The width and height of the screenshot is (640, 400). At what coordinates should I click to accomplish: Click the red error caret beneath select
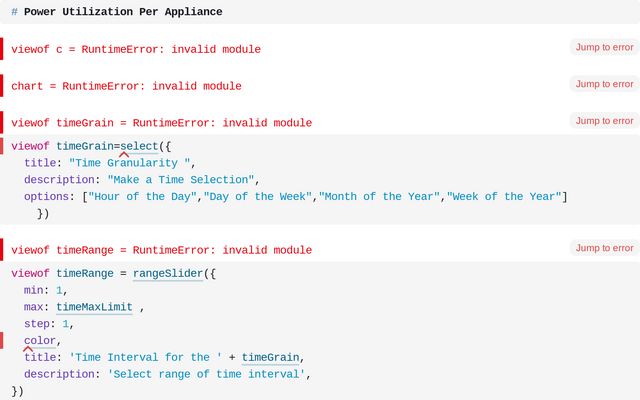coord(124,155)
